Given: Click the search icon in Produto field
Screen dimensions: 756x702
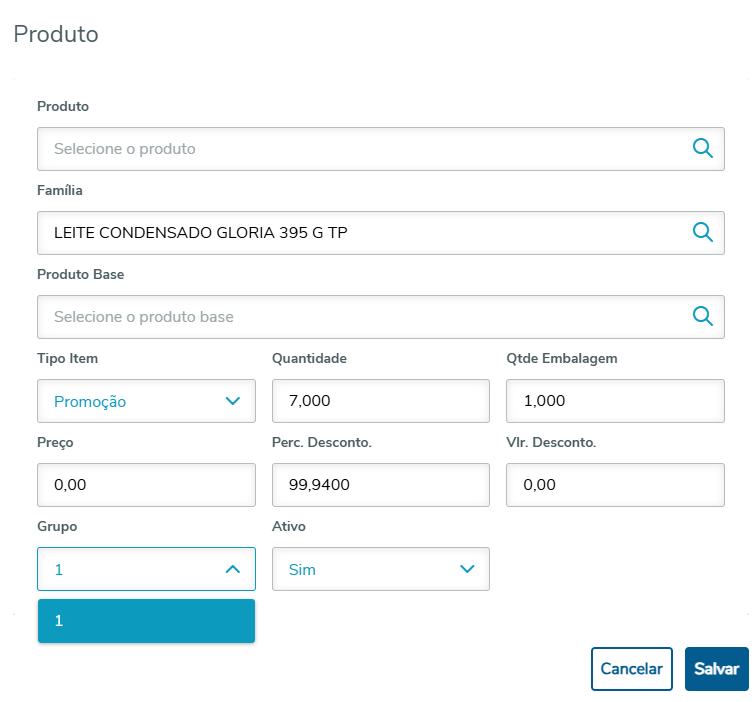Looking at the screenshot, I should coord(703,149).
